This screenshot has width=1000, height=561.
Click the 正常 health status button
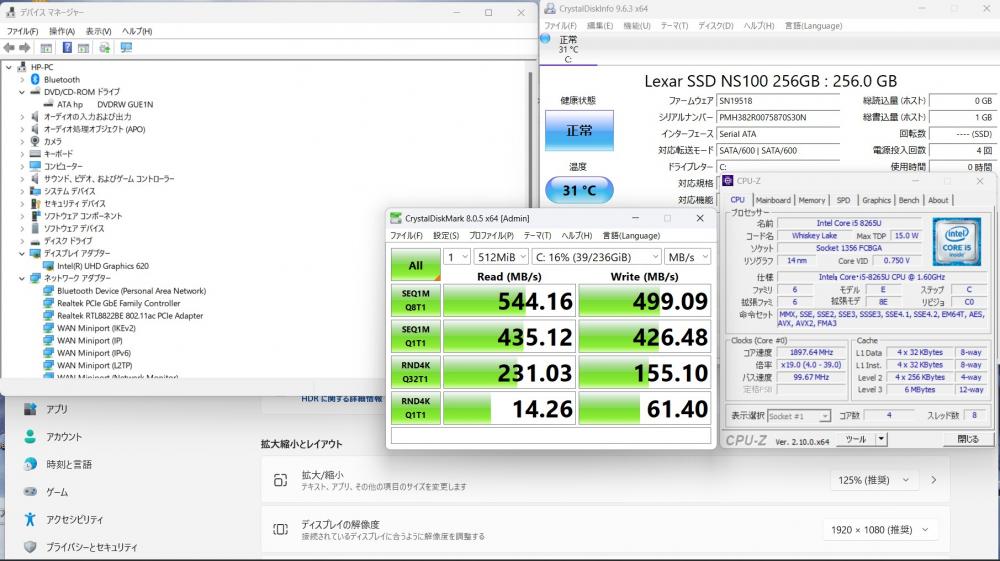coord(579,131)
